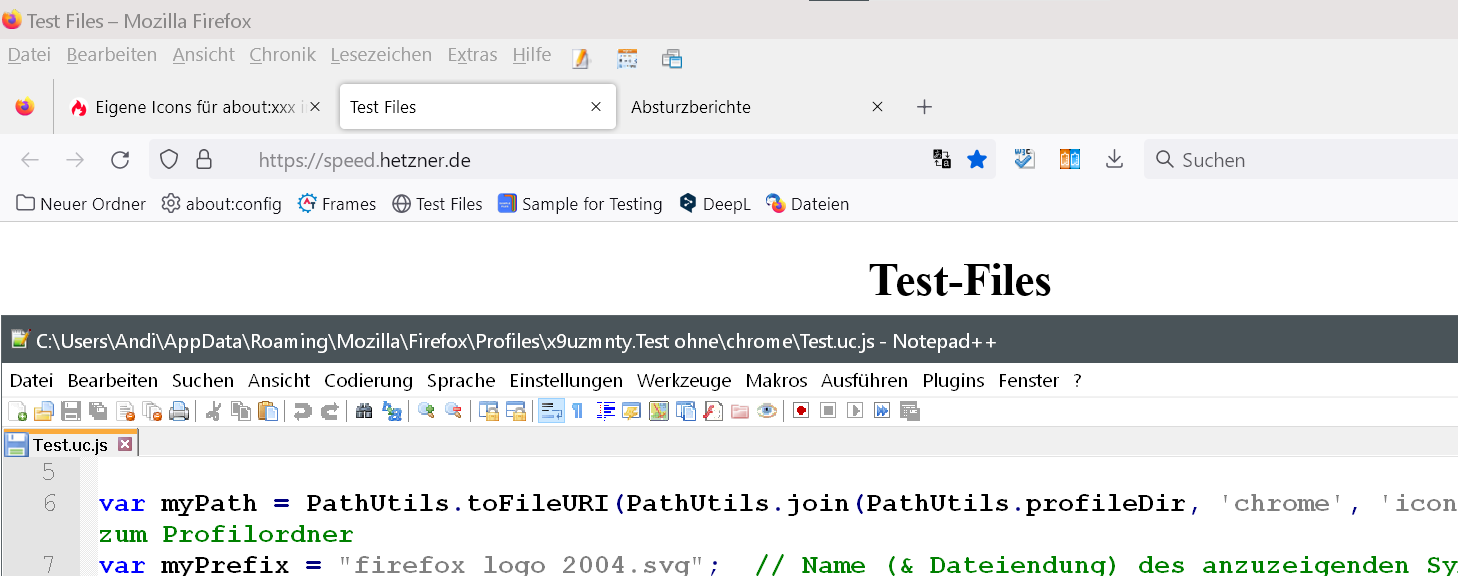Toggle indent guide icon in Notepad++
The height and width of the screenshot is (576, 1458).
pyautogui.click(x=605, y=411)
